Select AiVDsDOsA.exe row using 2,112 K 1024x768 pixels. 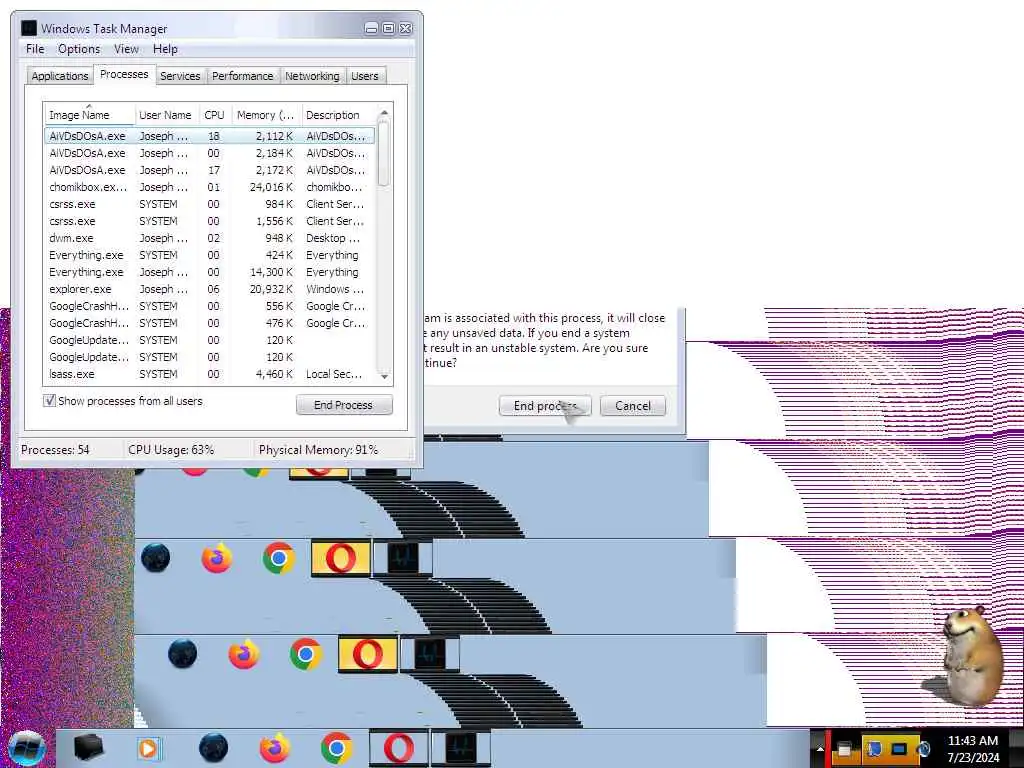[x=210, y=136]
